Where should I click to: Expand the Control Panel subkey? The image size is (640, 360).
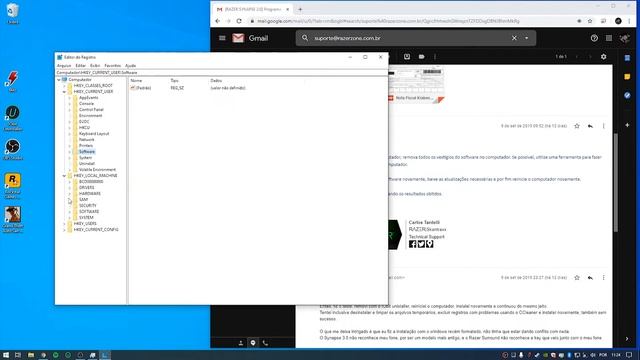[x=69, y=110]
